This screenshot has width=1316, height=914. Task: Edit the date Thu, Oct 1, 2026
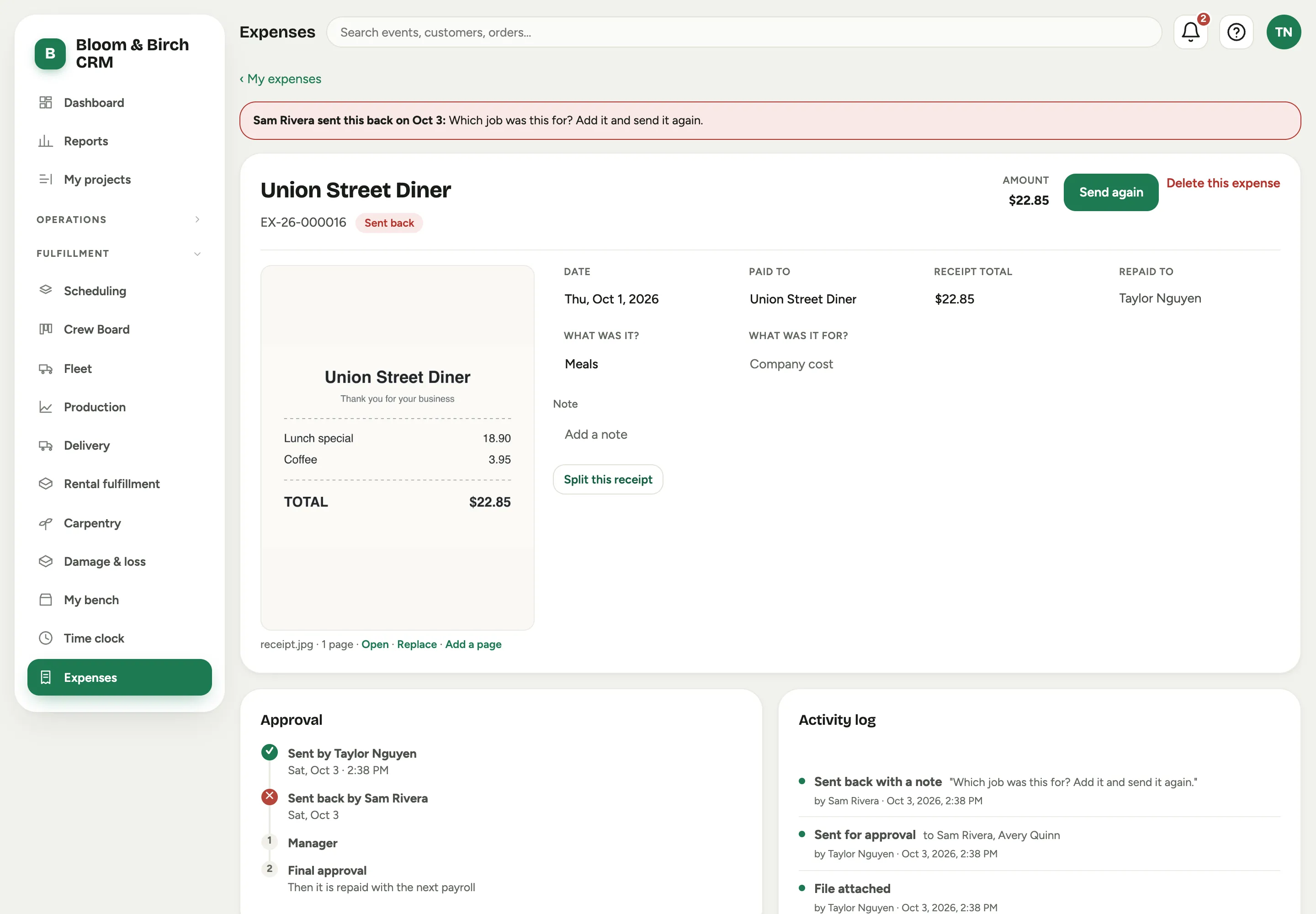(x=611, y=299)
